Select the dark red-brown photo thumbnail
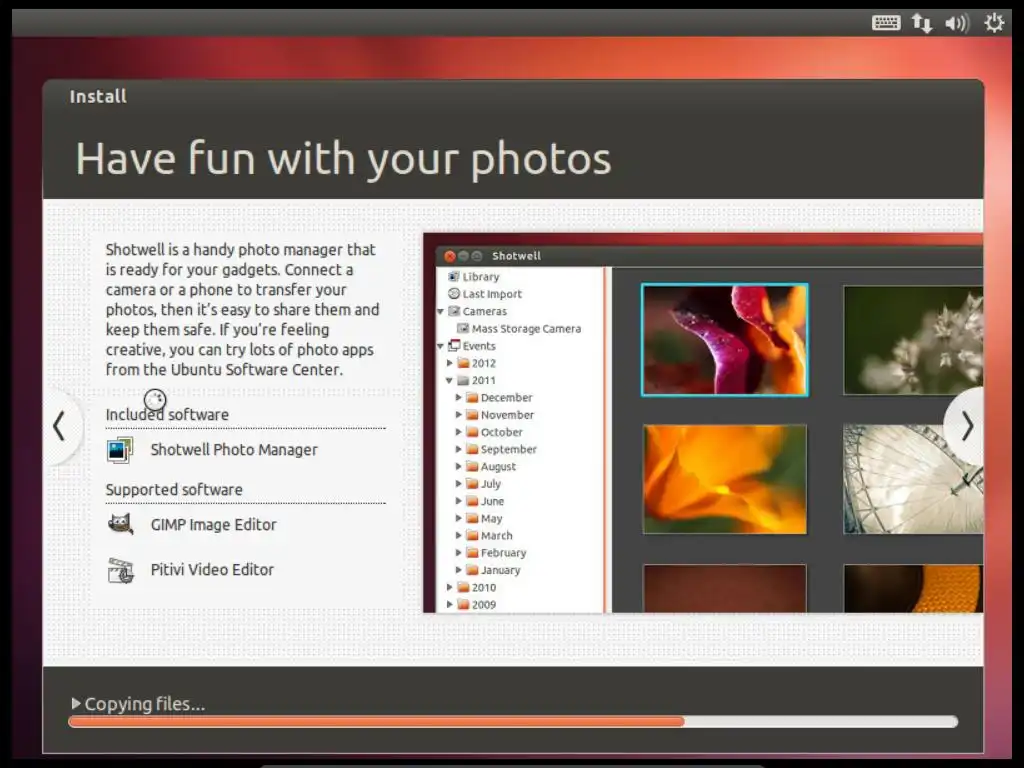This screenshot has width=1024, height=768. pyautogui.click(x=724, y=588)
